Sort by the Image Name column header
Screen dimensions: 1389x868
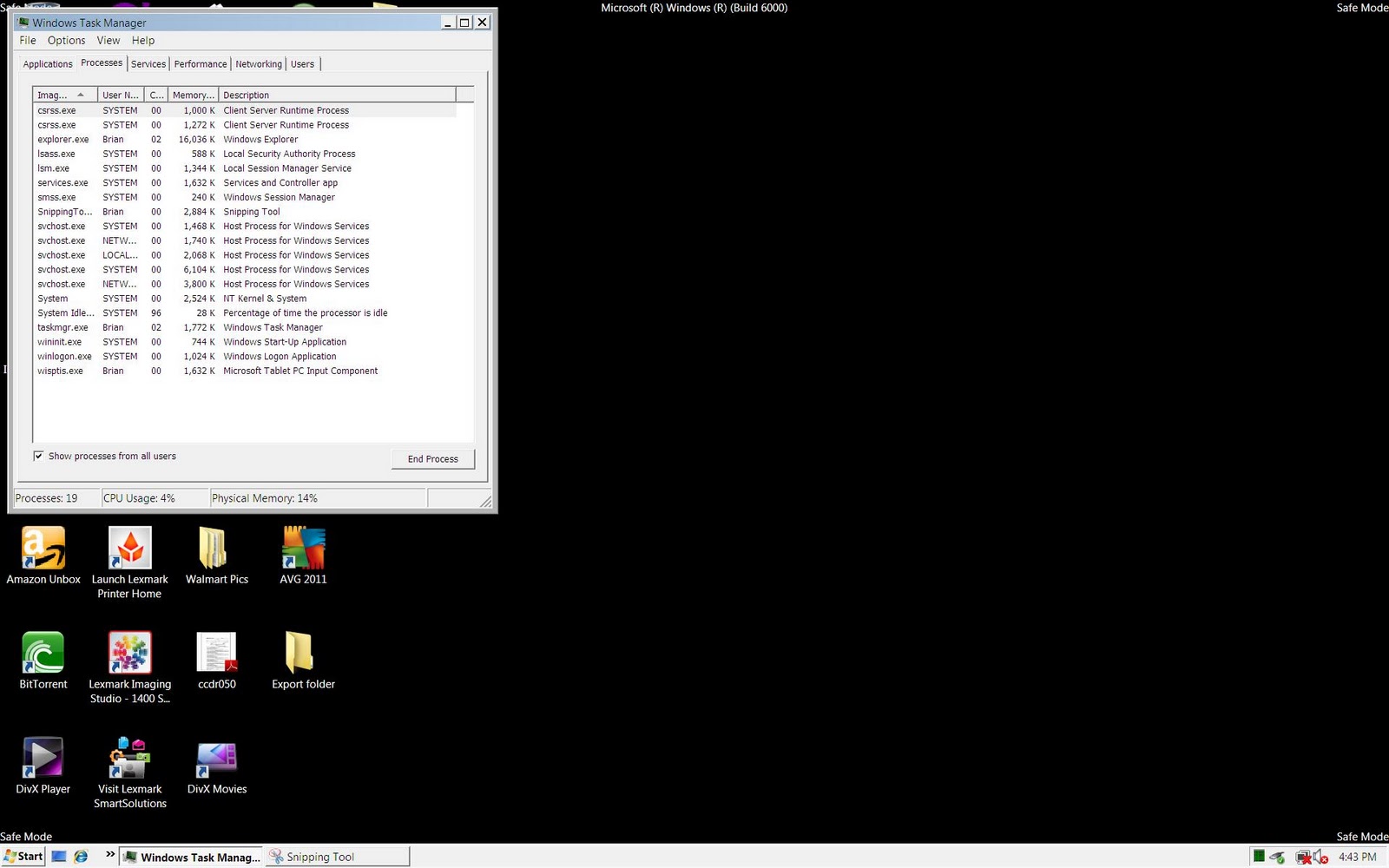(x=65, y=95)
